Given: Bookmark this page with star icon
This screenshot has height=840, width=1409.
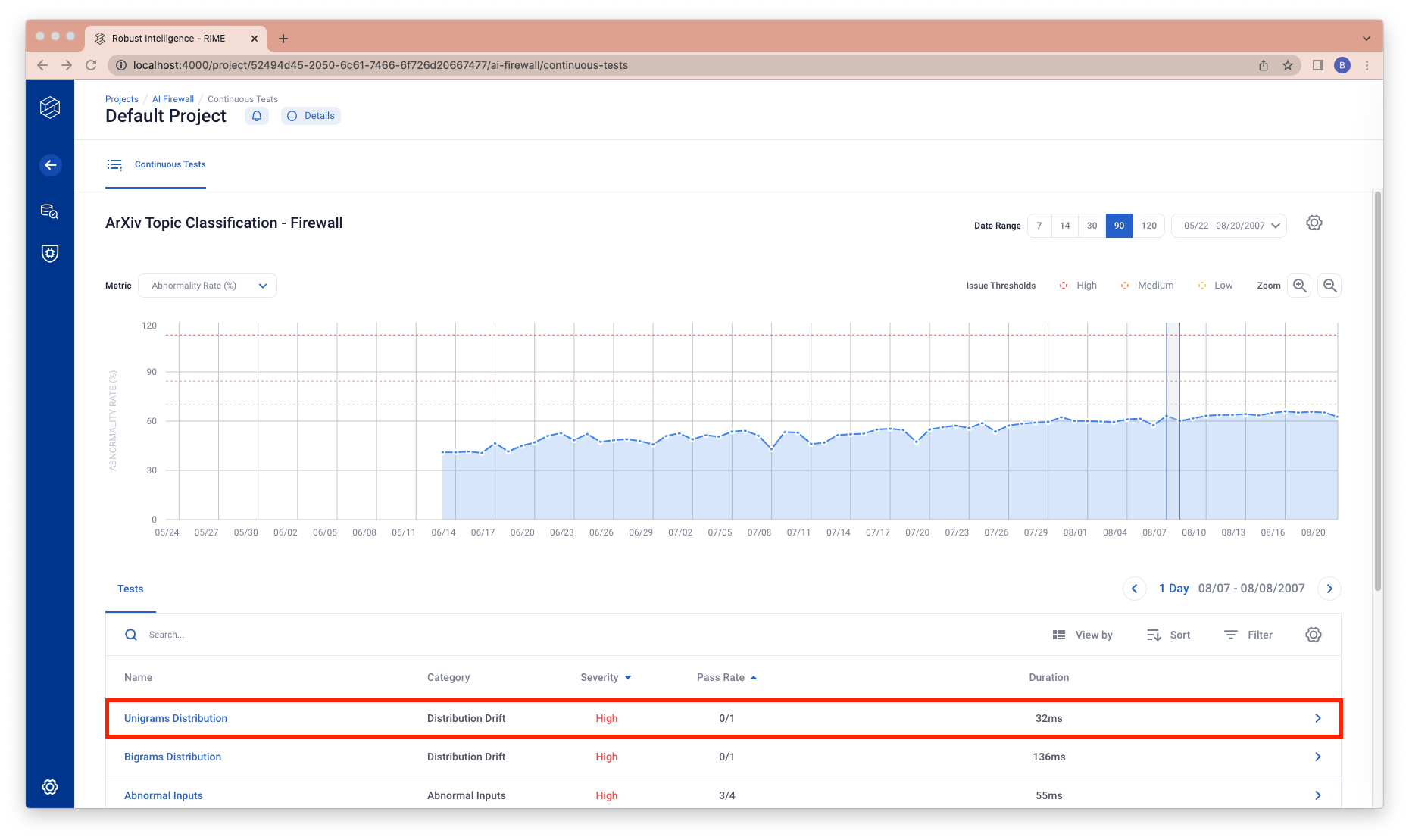Looking at the screenshot, I should [1288, 65].
